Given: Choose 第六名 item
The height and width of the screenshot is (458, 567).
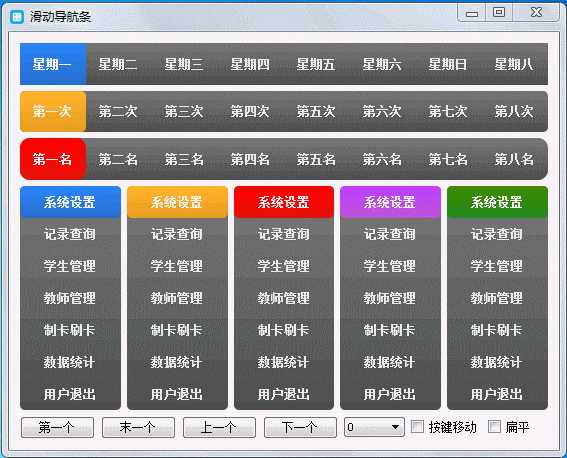Looking at the screenshot, I should tap(382, 159).
